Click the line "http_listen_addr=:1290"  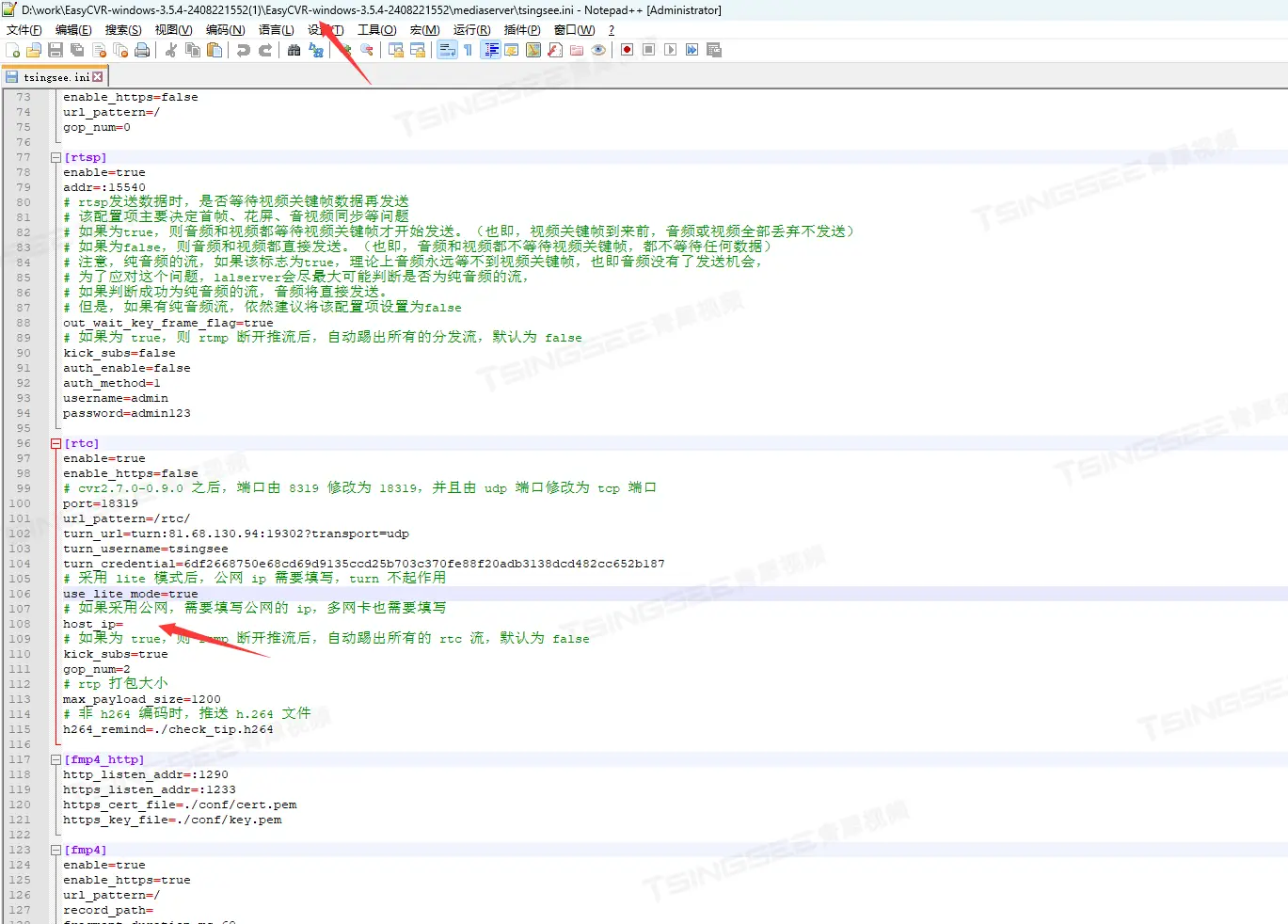(x=146, y=774)
